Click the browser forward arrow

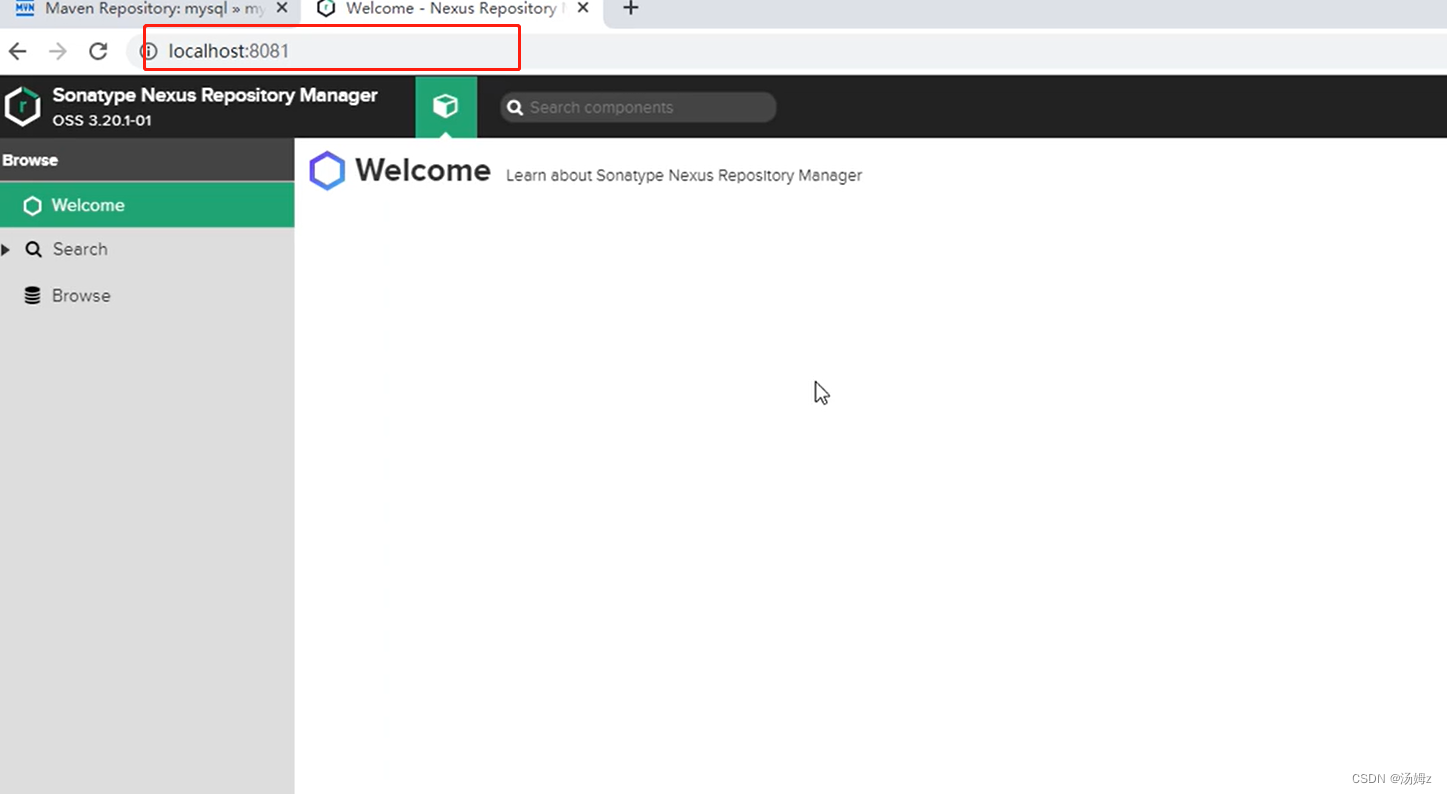58,51
